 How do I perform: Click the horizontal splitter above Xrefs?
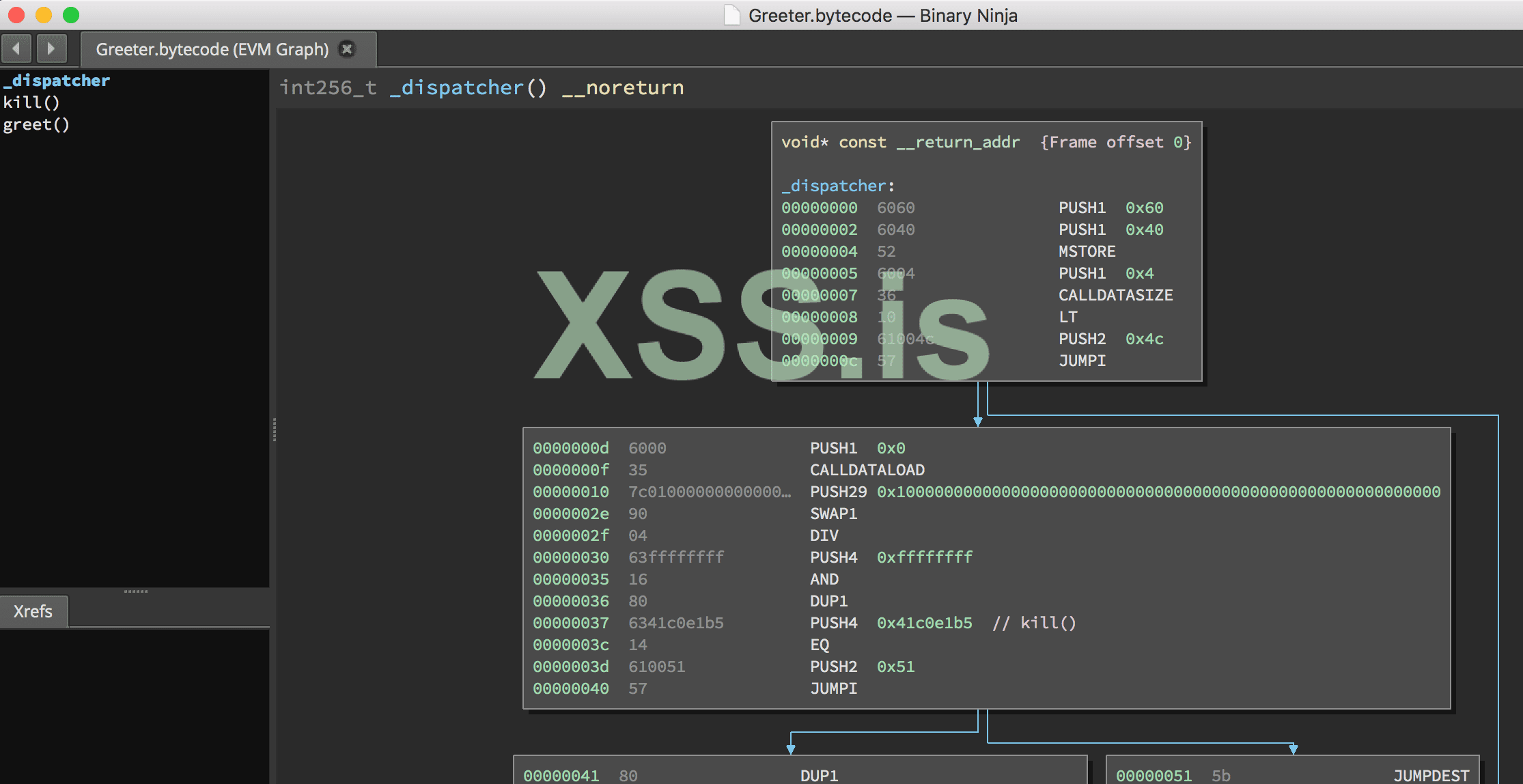pyautogui.click(x=135, y=591)
